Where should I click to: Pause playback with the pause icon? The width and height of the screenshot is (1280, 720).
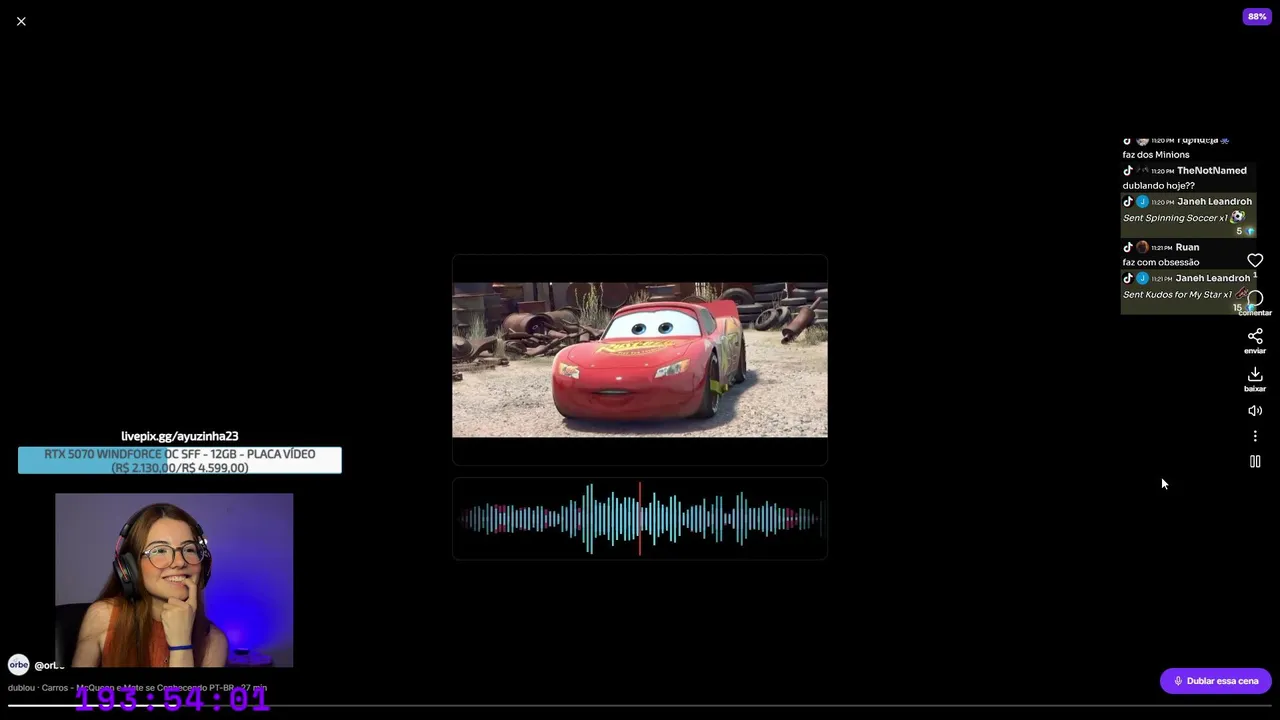tap(1255, 461)
